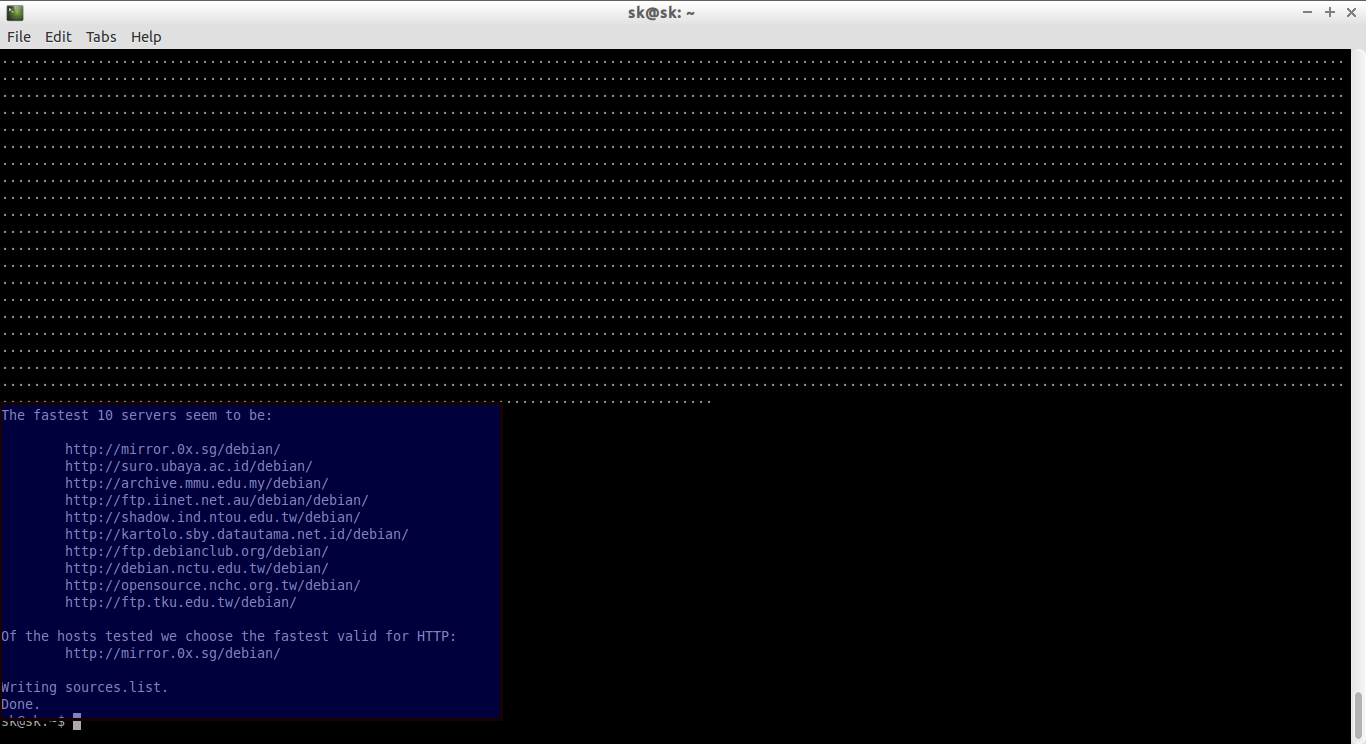1366x744 pixels.
Task: Click 'Writing sources.list.' text
Action: (85, 688)
